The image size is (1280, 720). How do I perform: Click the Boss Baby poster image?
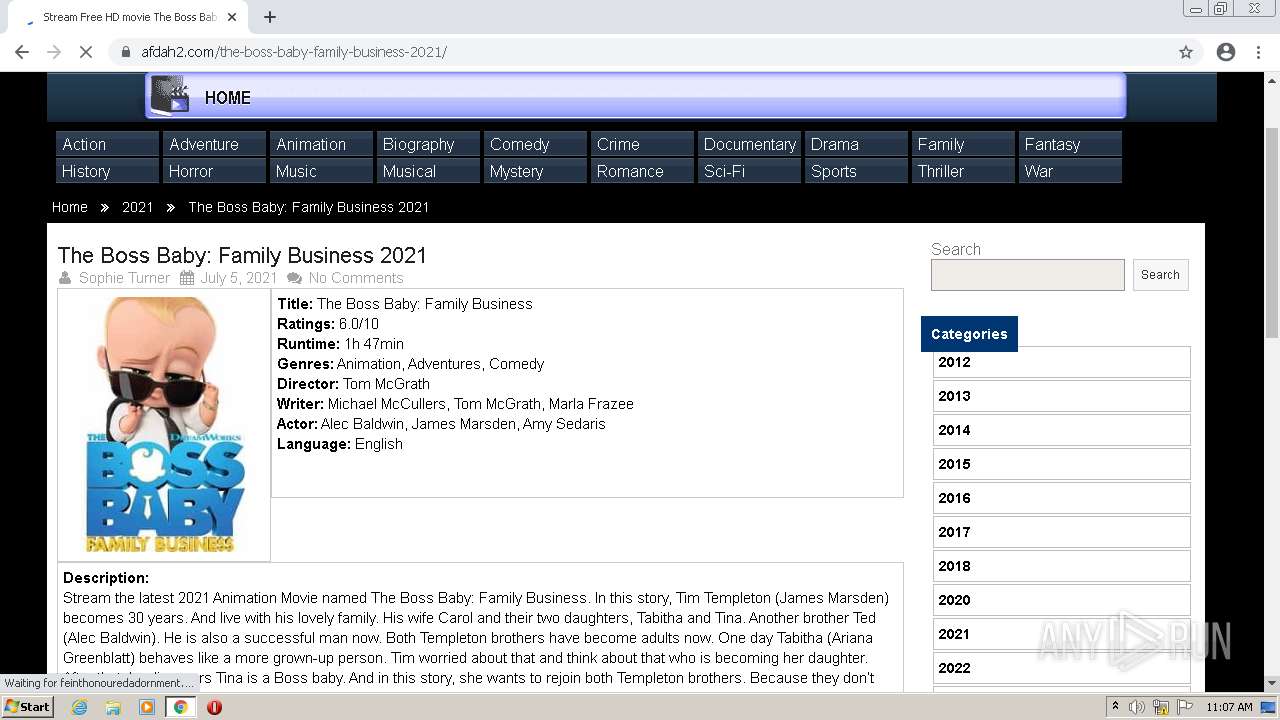pos(164,425)
